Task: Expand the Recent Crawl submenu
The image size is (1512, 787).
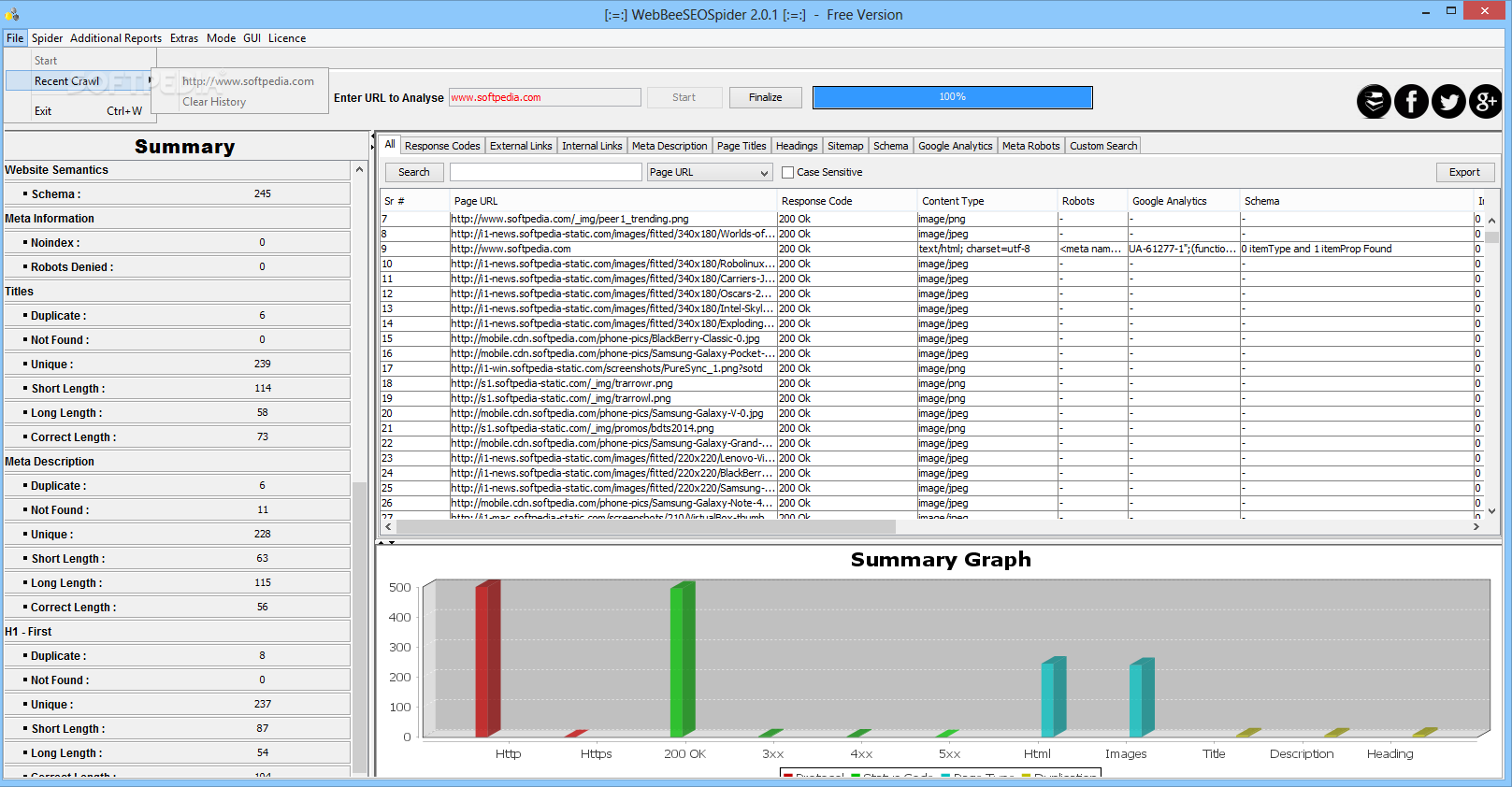Action: coord(79,81)
